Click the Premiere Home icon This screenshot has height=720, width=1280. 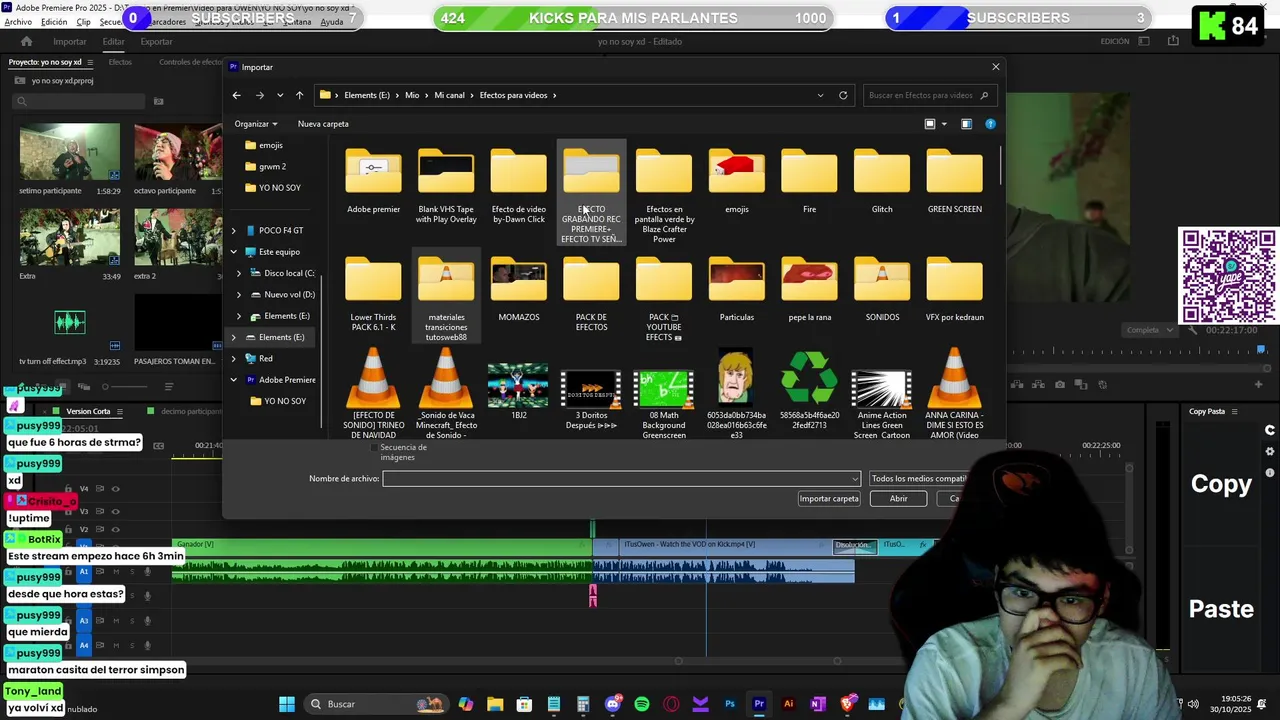click(26, 41)
